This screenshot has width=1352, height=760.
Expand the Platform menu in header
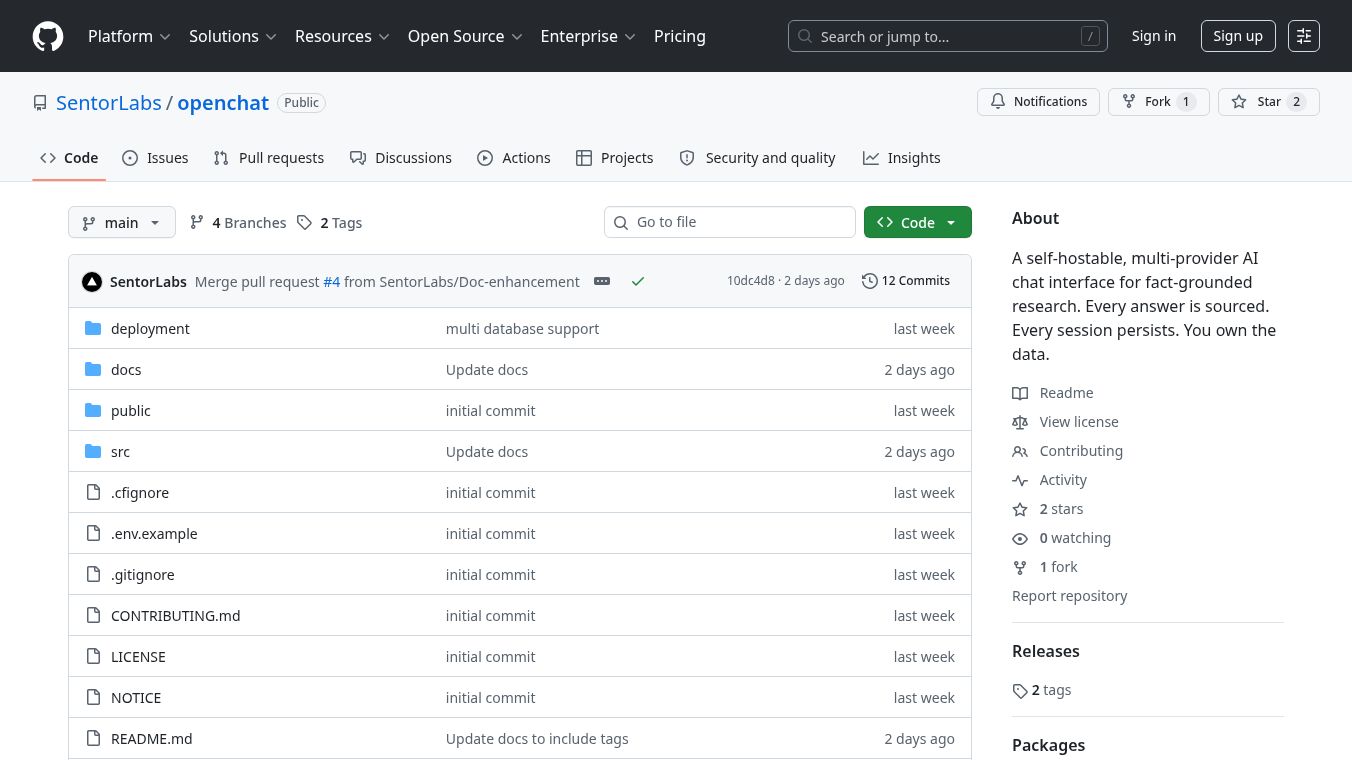(129, 36)
